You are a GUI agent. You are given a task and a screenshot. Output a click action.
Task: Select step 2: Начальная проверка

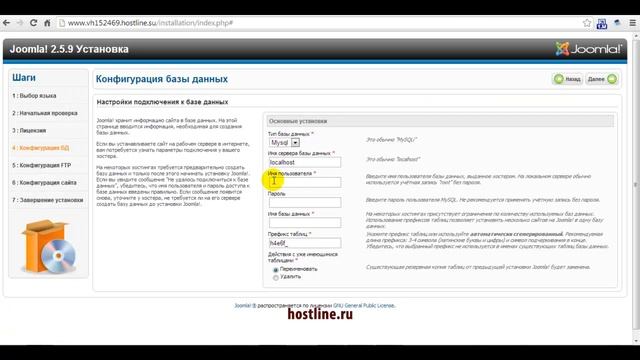tap(45, 113)
